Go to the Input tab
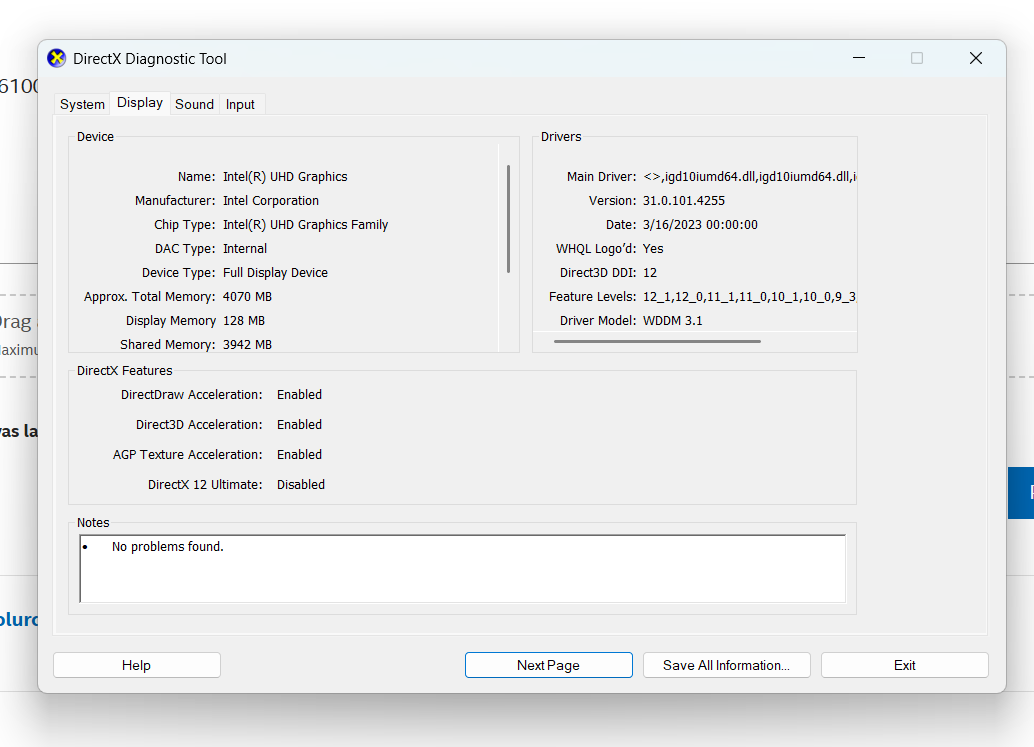1034x747 pixels. 240,104
